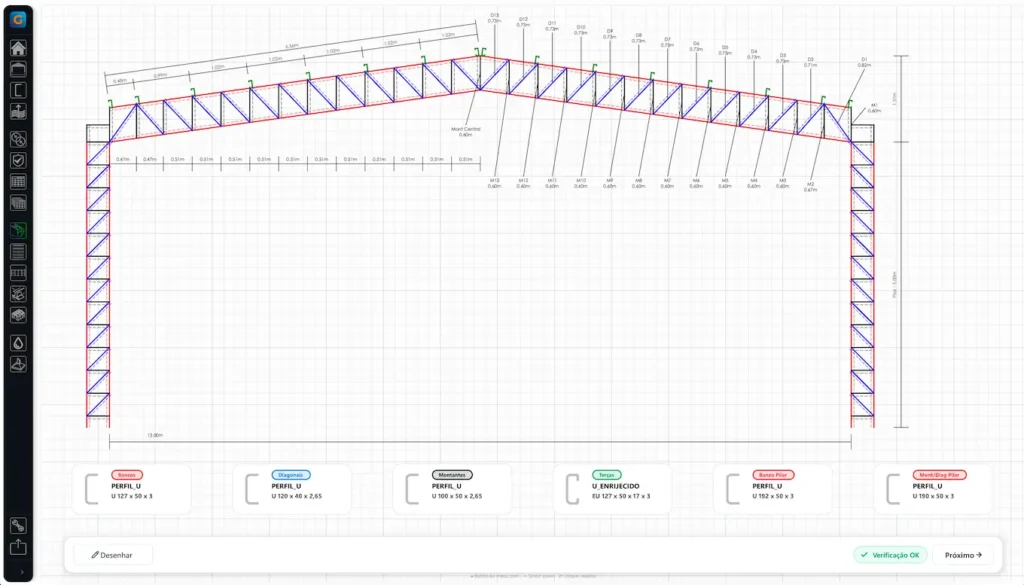Select the green highlighted 3D structure icon

tap(18, 230)
